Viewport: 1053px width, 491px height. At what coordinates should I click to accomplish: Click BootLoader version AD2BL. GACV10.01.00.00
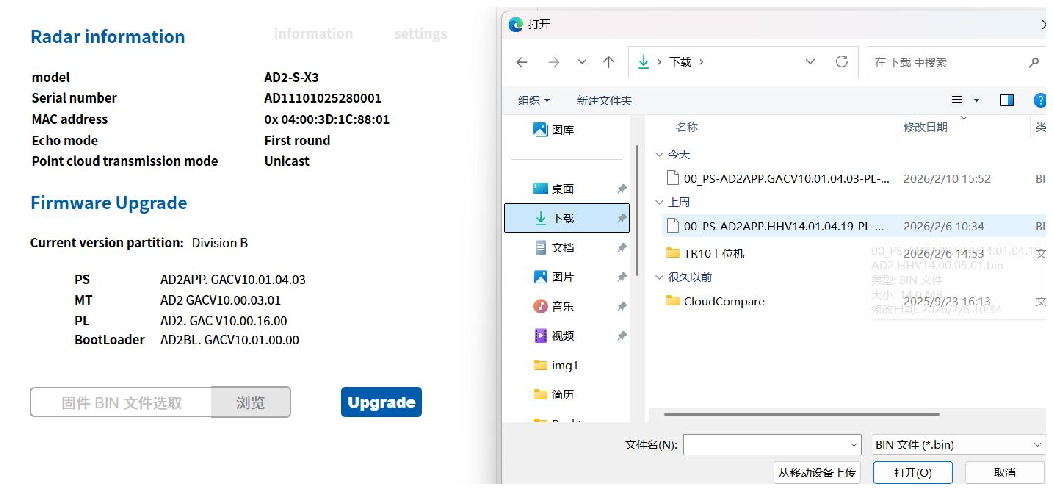pos(230,340)
